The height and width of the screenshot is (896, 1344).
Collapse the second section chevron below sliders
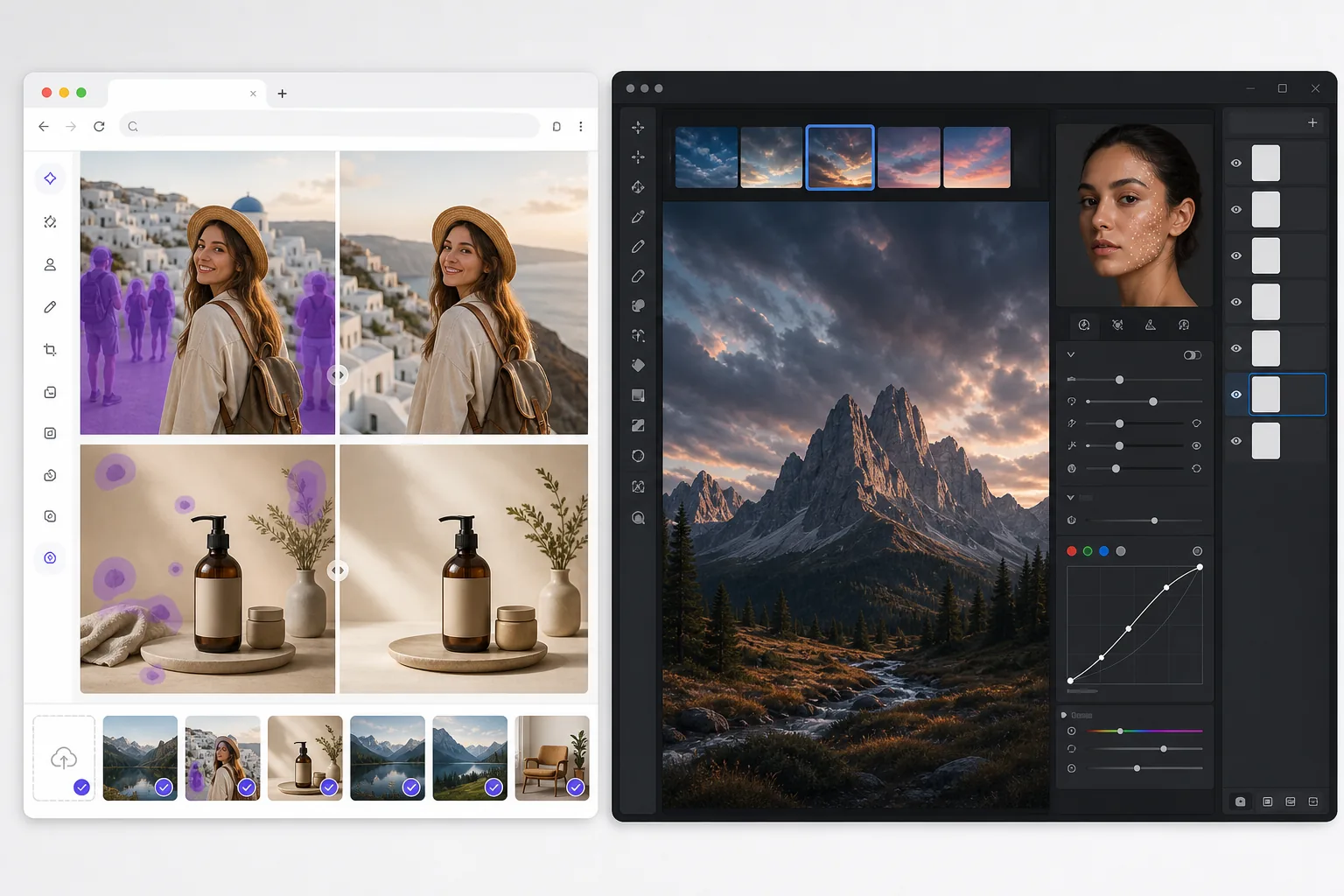pyautogui.click(x=1070, y=498)
